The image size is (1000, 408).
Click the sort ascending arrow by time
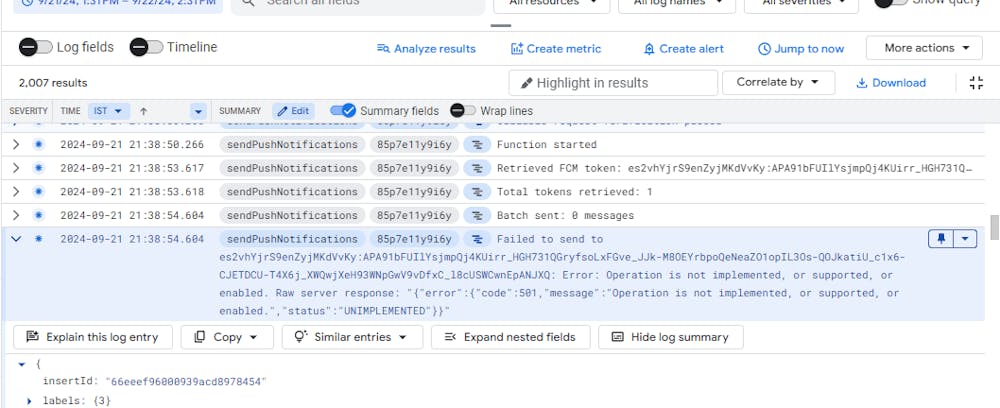tap(144, 111)
